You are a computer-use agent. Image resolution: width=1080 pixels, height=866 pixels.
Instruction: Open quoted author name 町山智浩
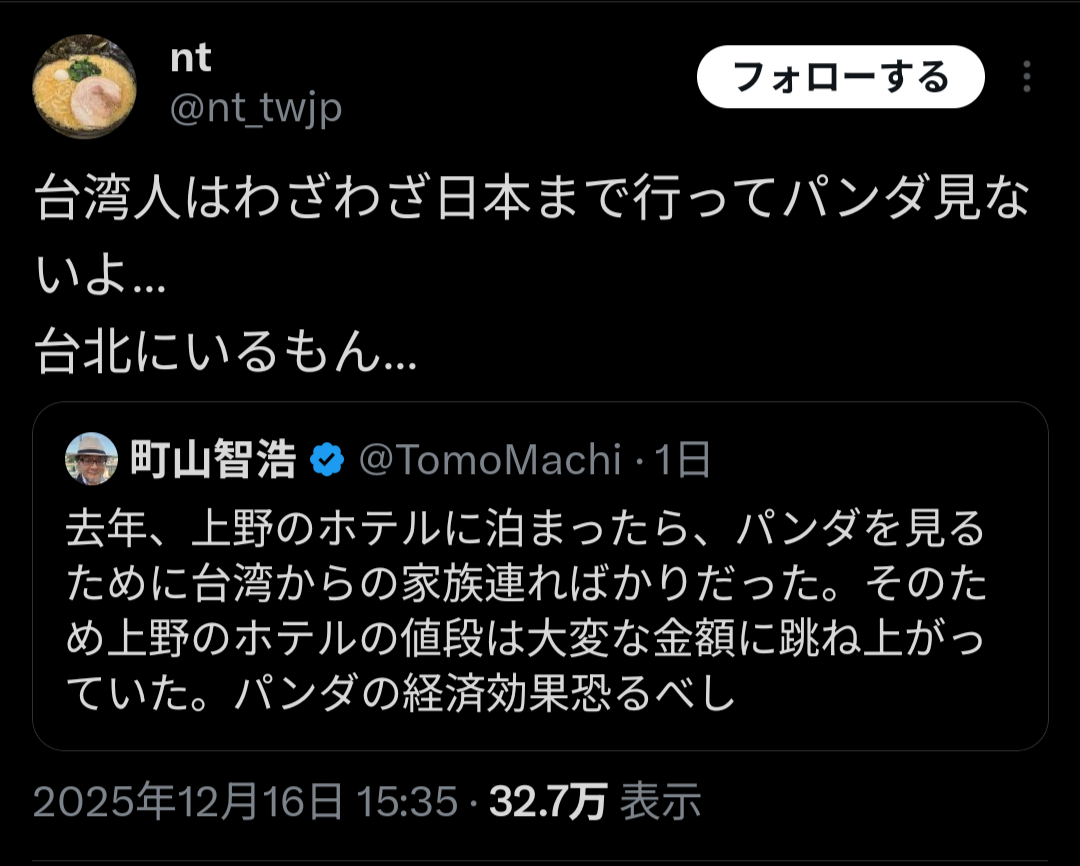coord(214,460)
